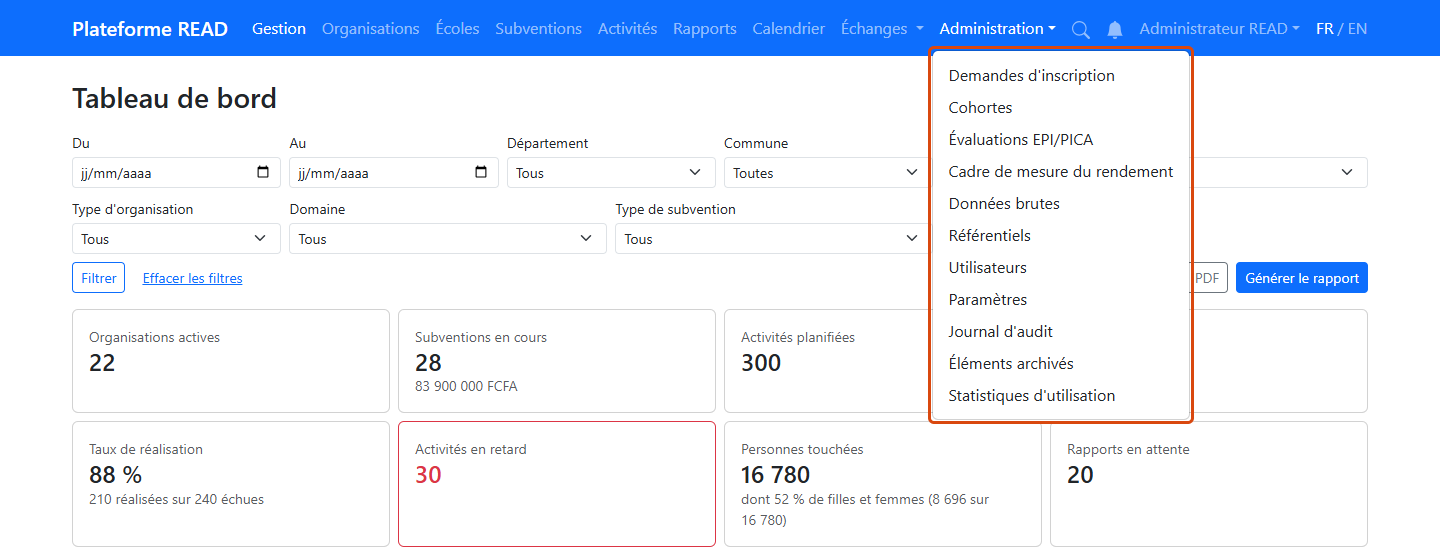Open the Administrateur READ user menu

click(1219, 29)
